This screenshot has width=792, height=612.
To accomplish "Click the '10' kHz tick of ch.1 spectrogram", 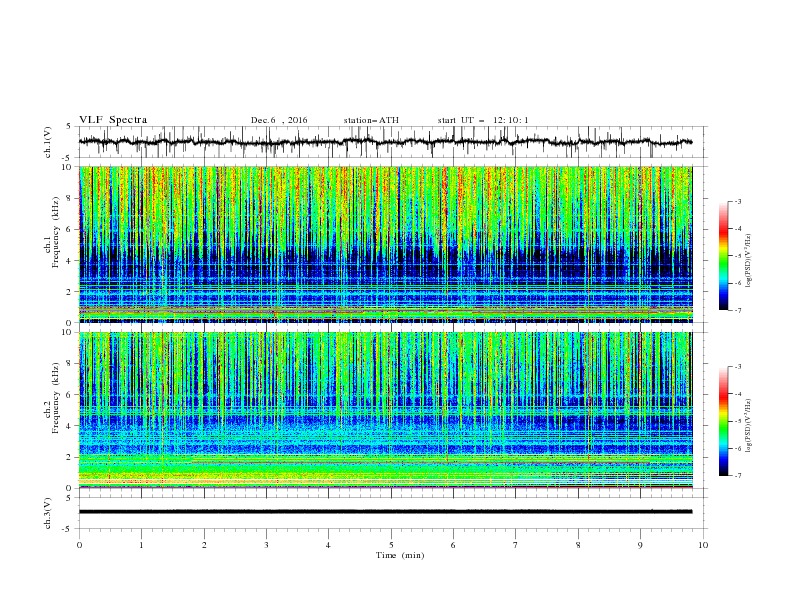I will click(67, 167).
